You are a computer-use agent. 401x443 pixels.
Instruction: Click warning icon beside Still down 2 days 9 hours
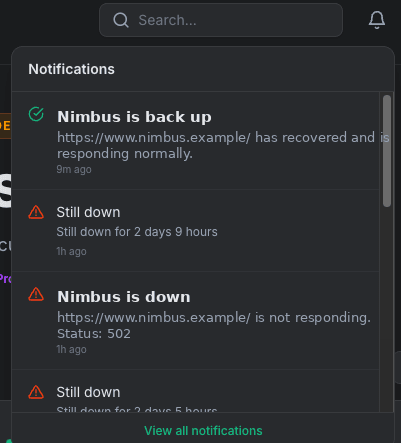(x=36, y=212)
